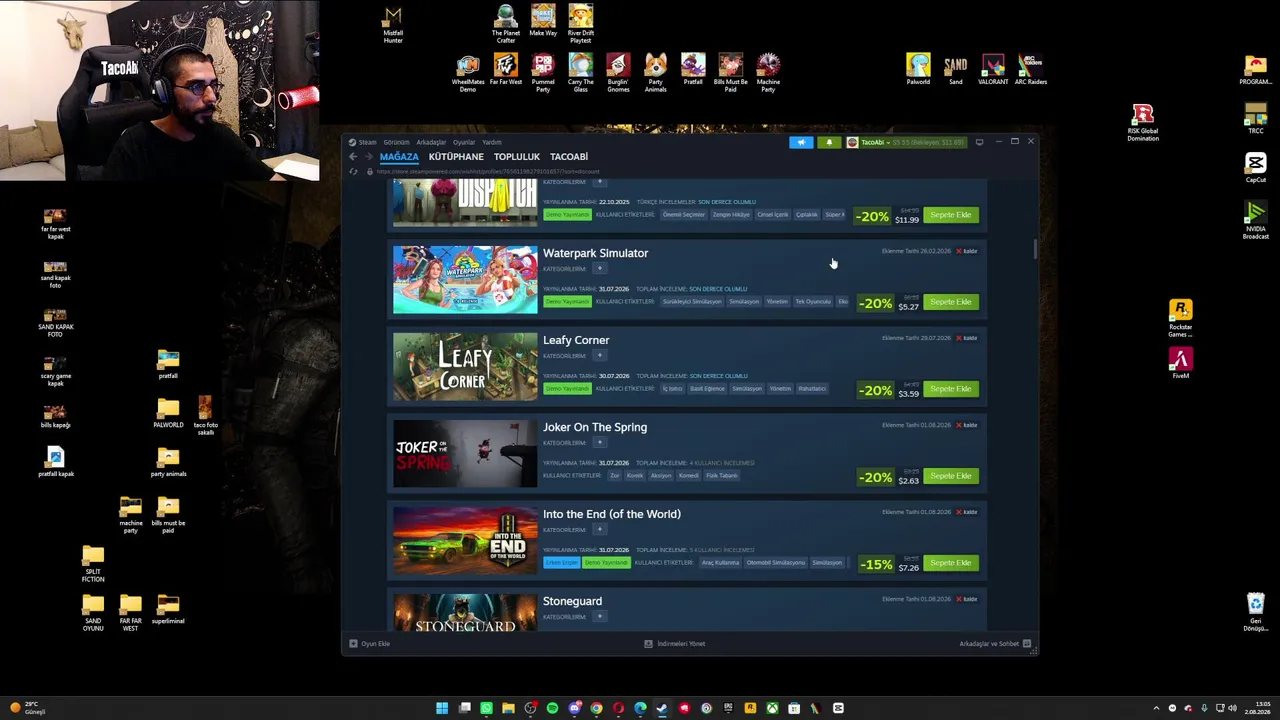
Task: Go back with the Steam back arrow
Action: [352, 157]
